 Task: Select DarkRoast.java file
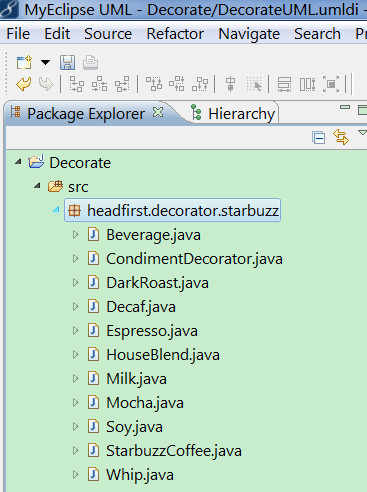[157, 283]
